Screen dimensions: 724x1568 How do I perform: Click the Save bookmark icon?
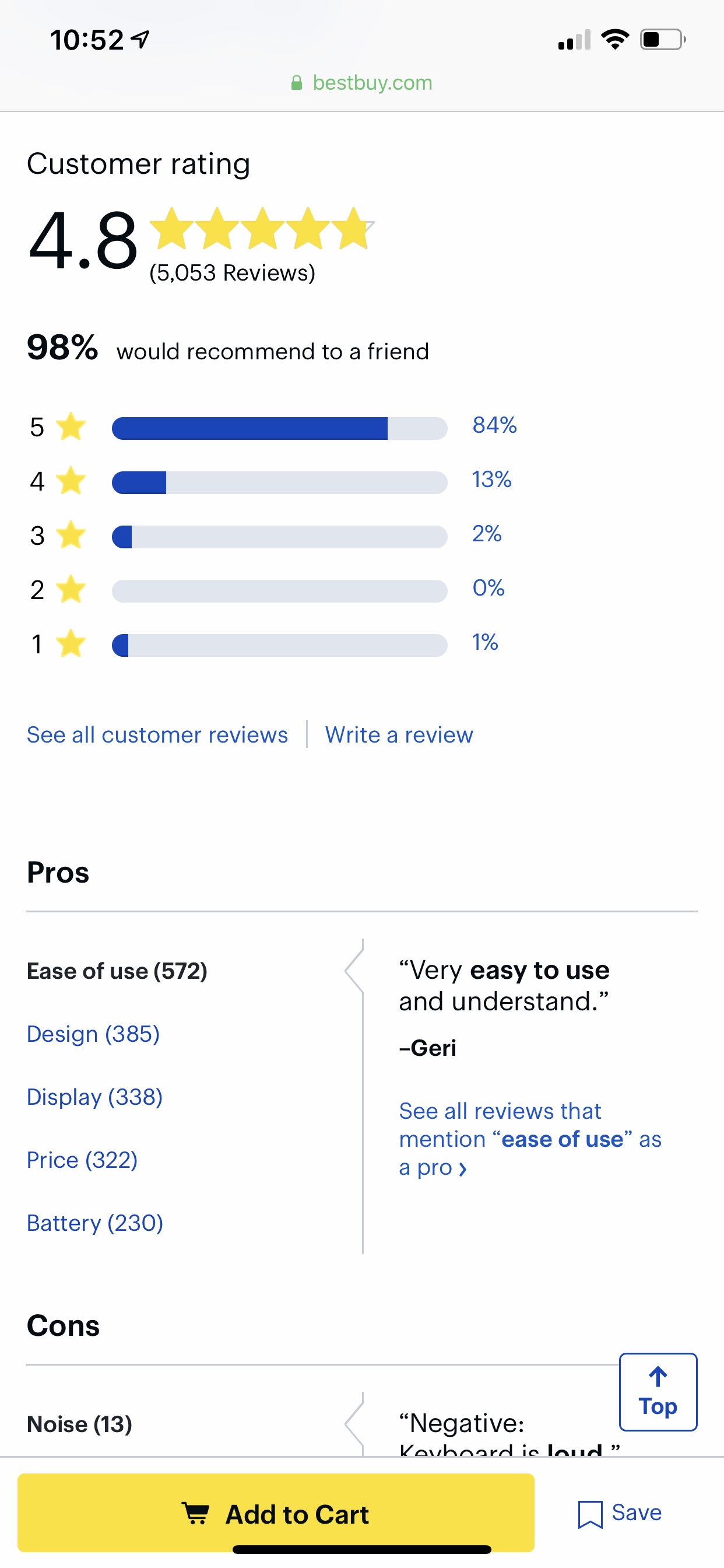(589, 1514)
